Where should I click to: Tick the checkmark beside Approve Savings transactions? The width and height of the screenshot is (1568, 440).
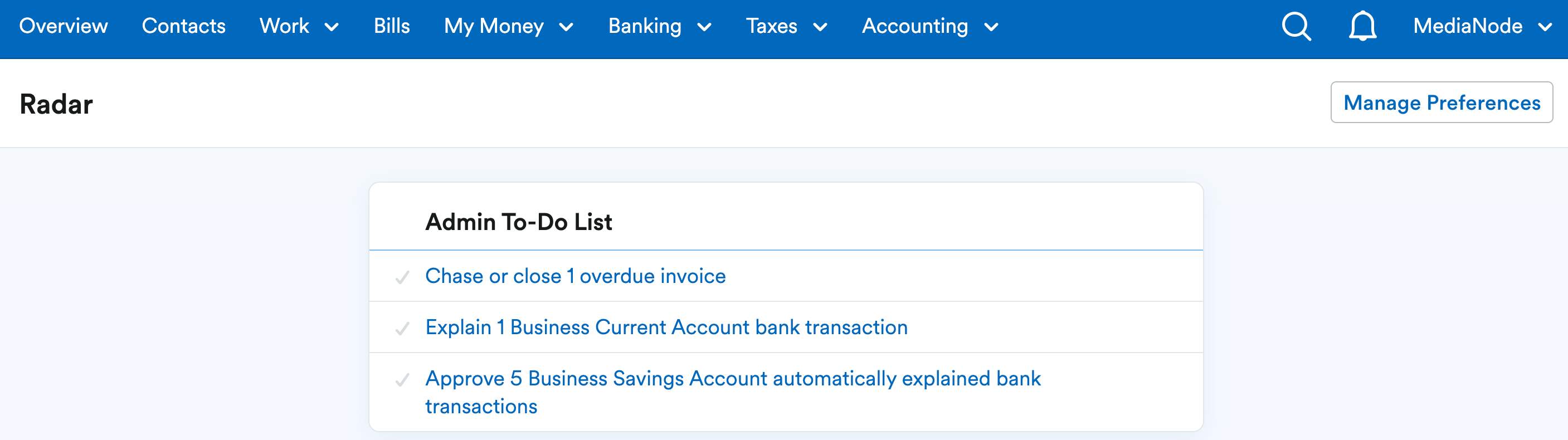[x=402, y=380]
